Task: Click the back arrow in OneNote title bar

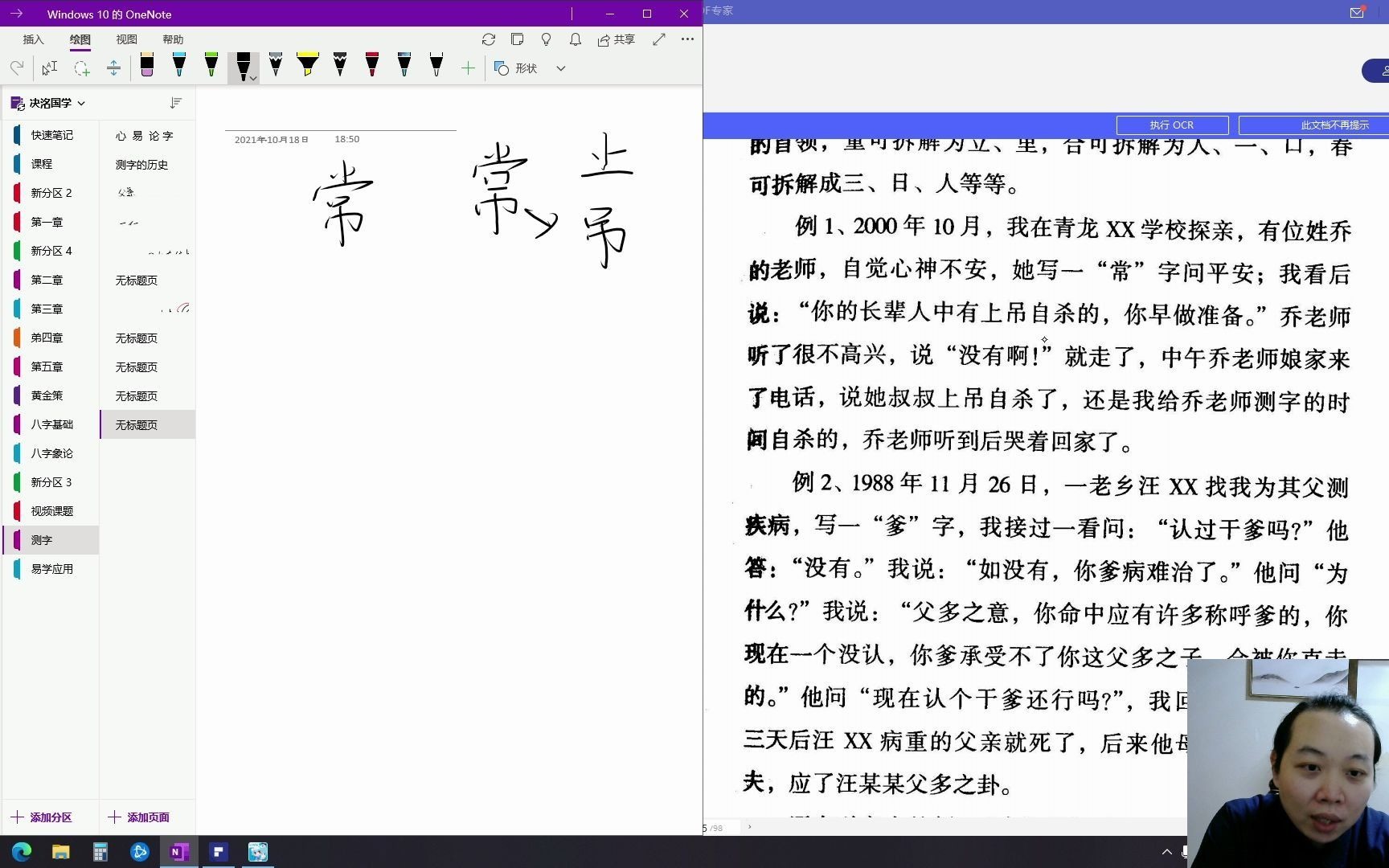Action: point(16,14)
